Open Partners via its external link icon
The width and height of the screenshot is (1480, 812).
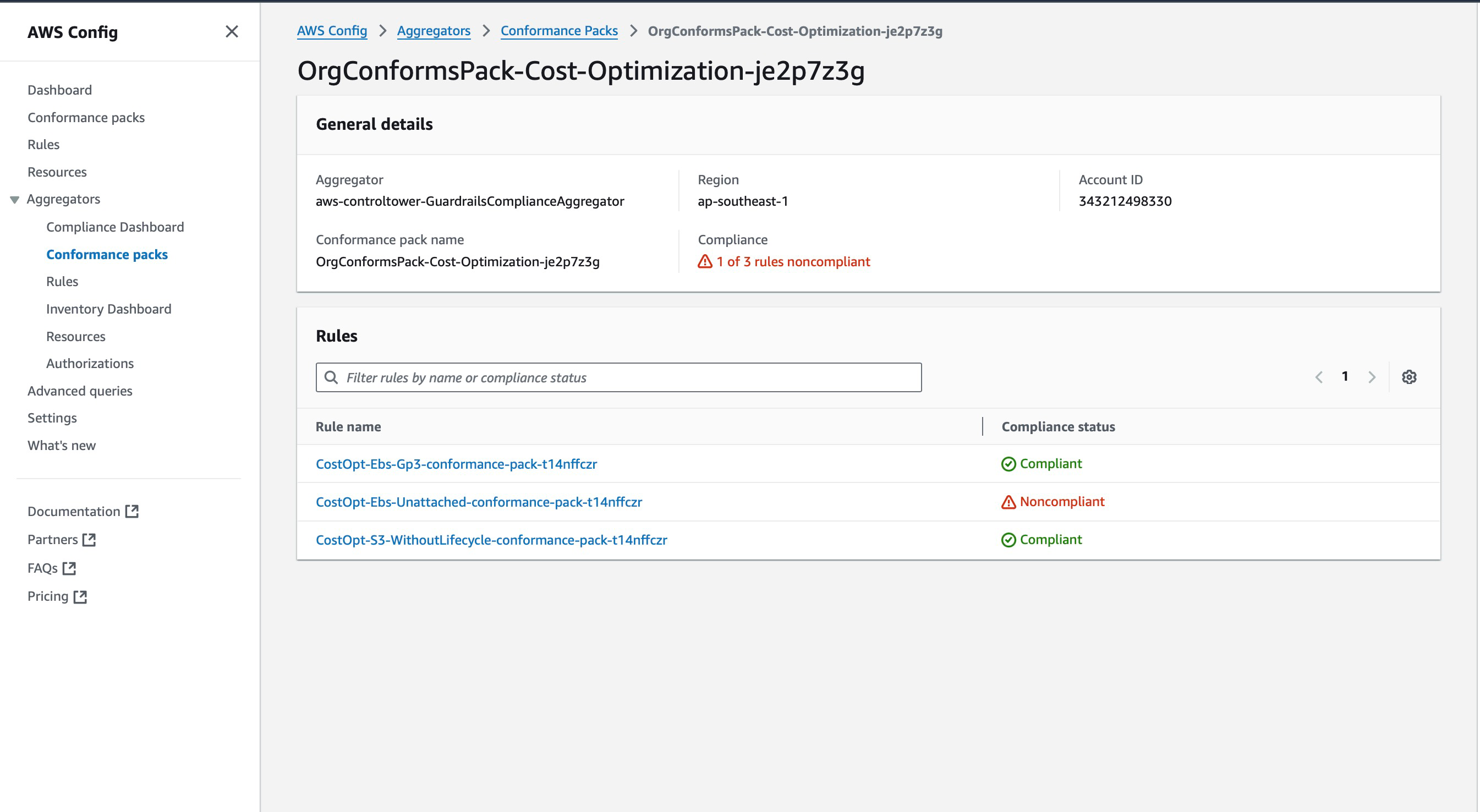click(89, 539)
